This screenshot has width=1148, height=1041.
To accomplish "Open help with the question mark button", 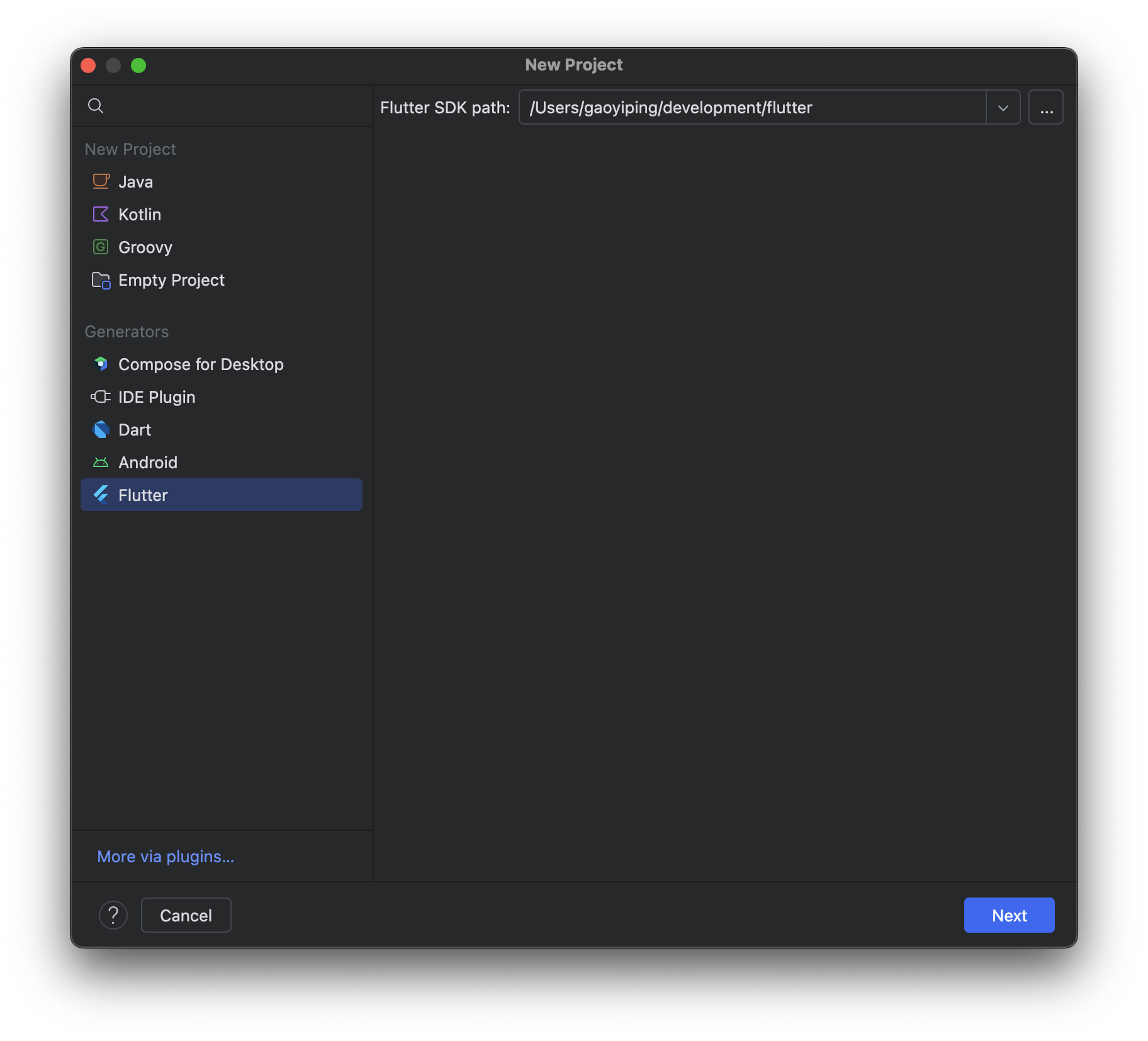I will tap(113, 915).
